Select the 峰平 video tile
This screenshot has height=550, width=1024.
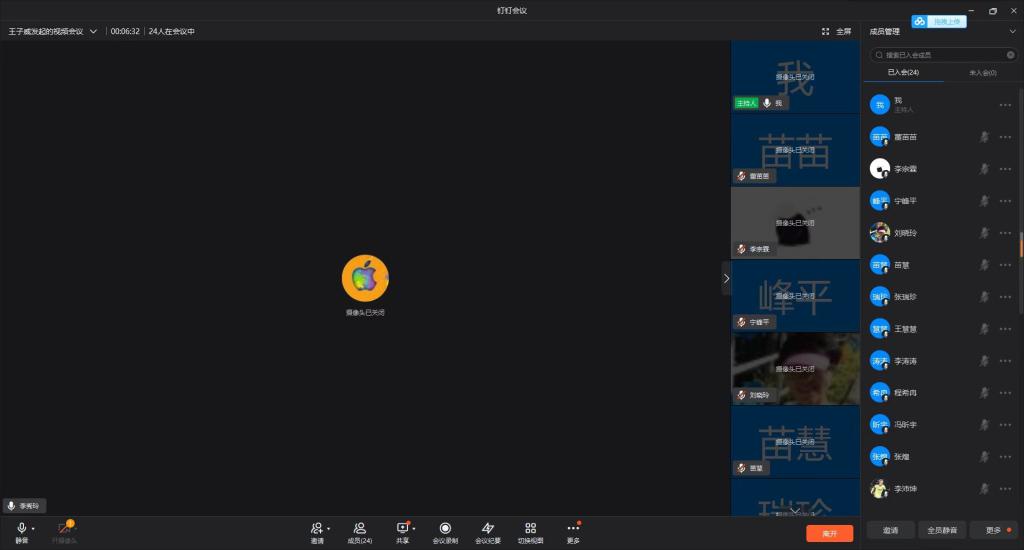click(795, 296)
